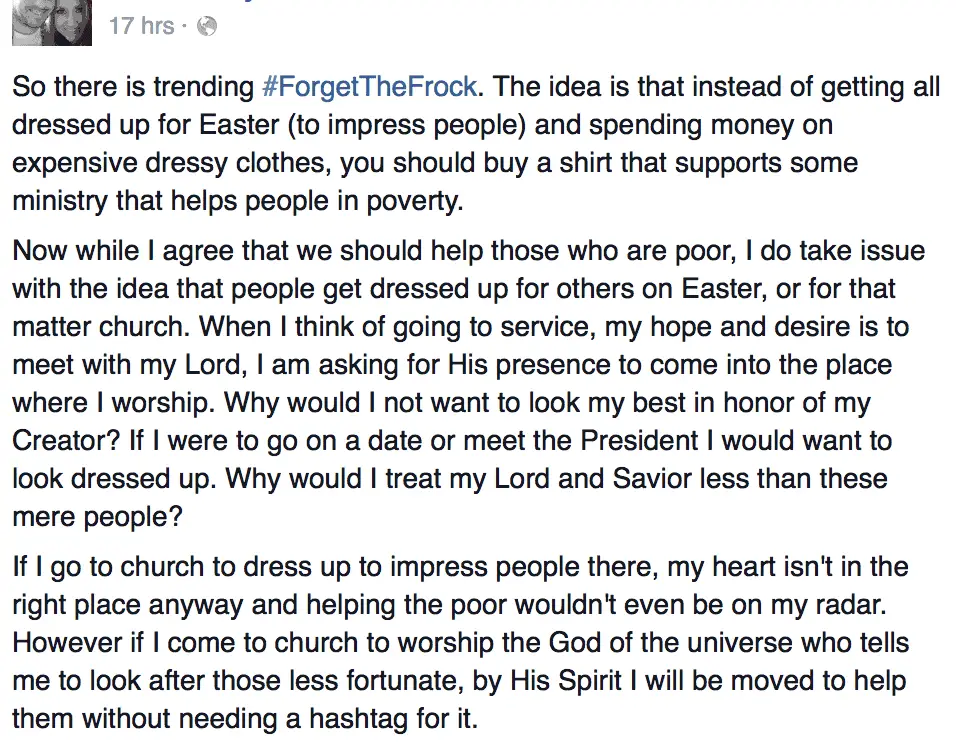Click the globe public privacy icon

tap(207, 26)
